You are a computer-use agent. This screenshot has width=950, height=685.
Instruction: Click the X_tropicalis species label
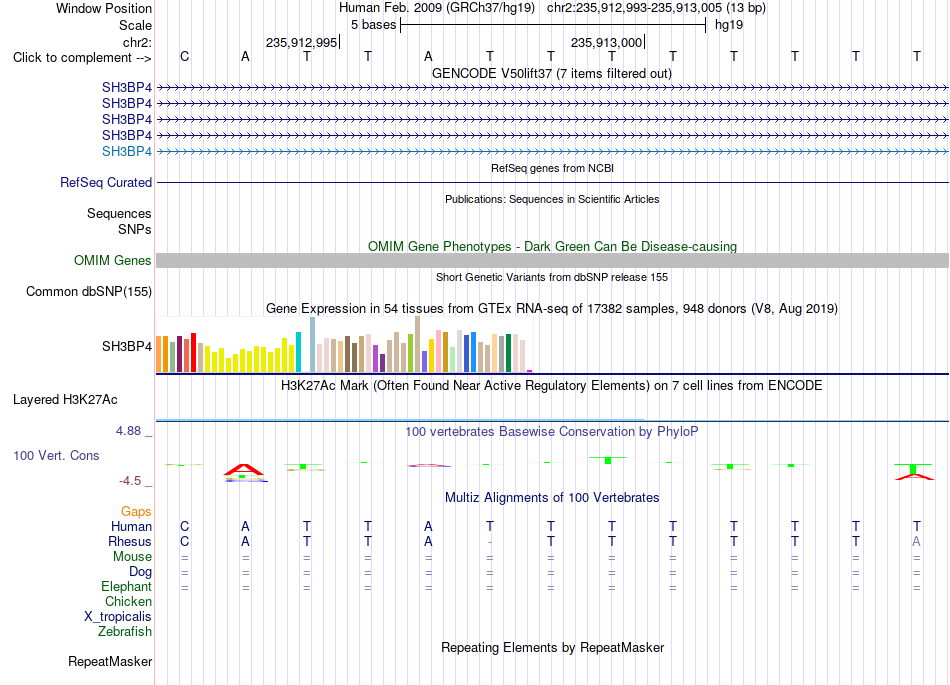pyautogui.click(x=118, y=617)
